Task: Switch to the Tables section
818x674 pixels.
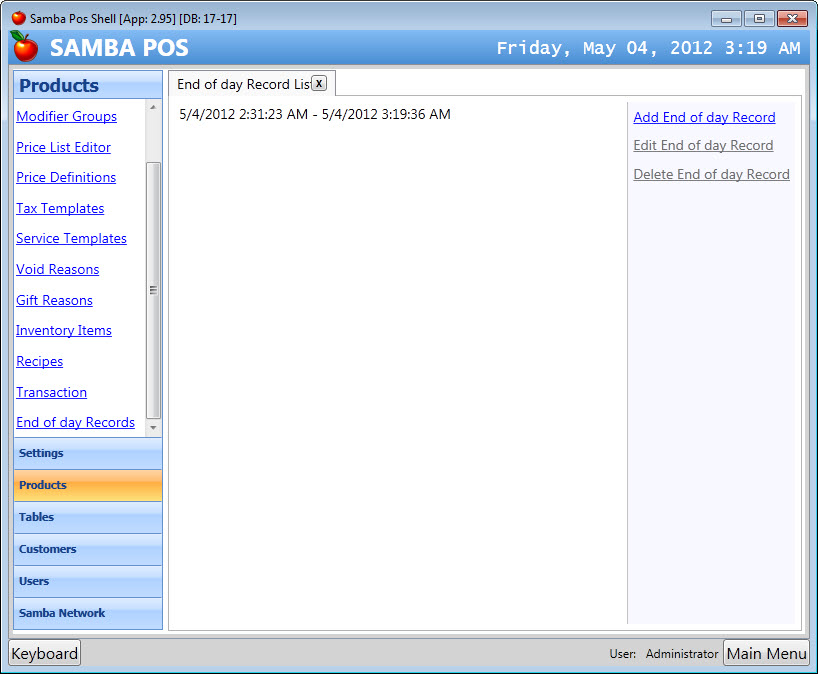Action: 88,517
